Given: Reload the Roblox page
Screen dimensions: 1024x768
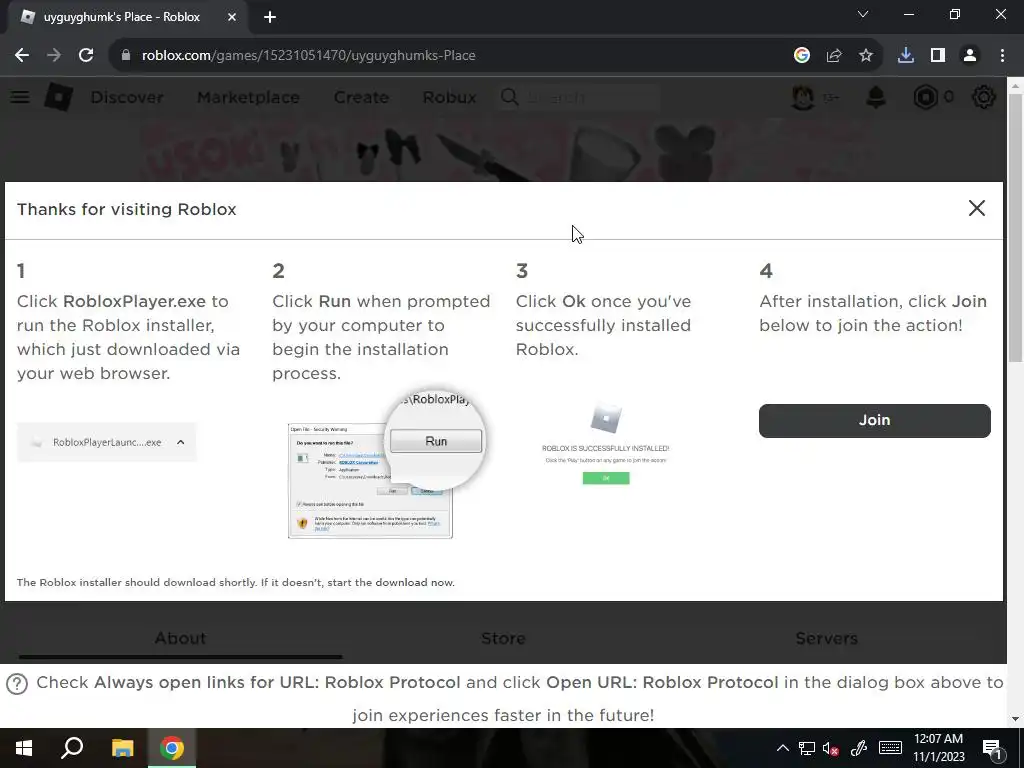Looking at the screenshot, I should point(86,56).
